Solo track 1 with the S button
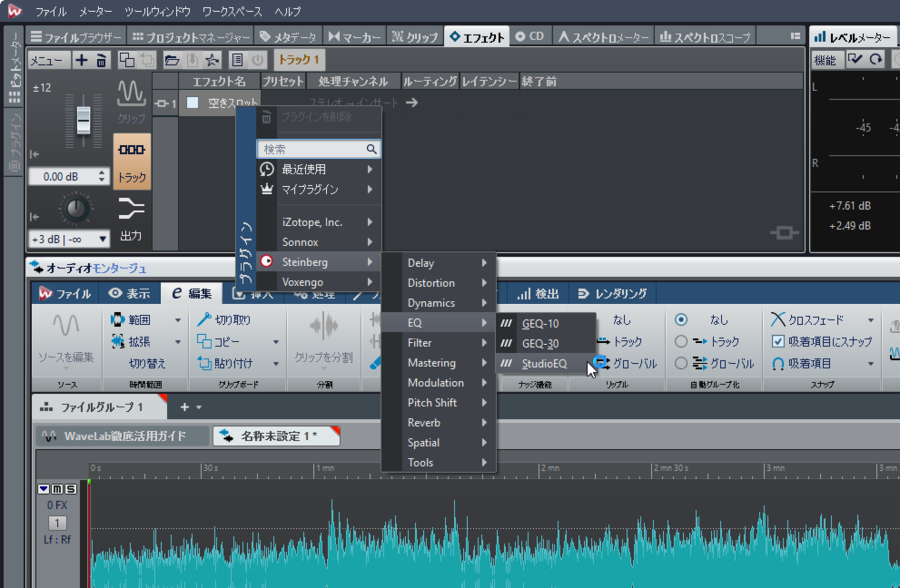The image size is (900, 588). coord(71,489)
